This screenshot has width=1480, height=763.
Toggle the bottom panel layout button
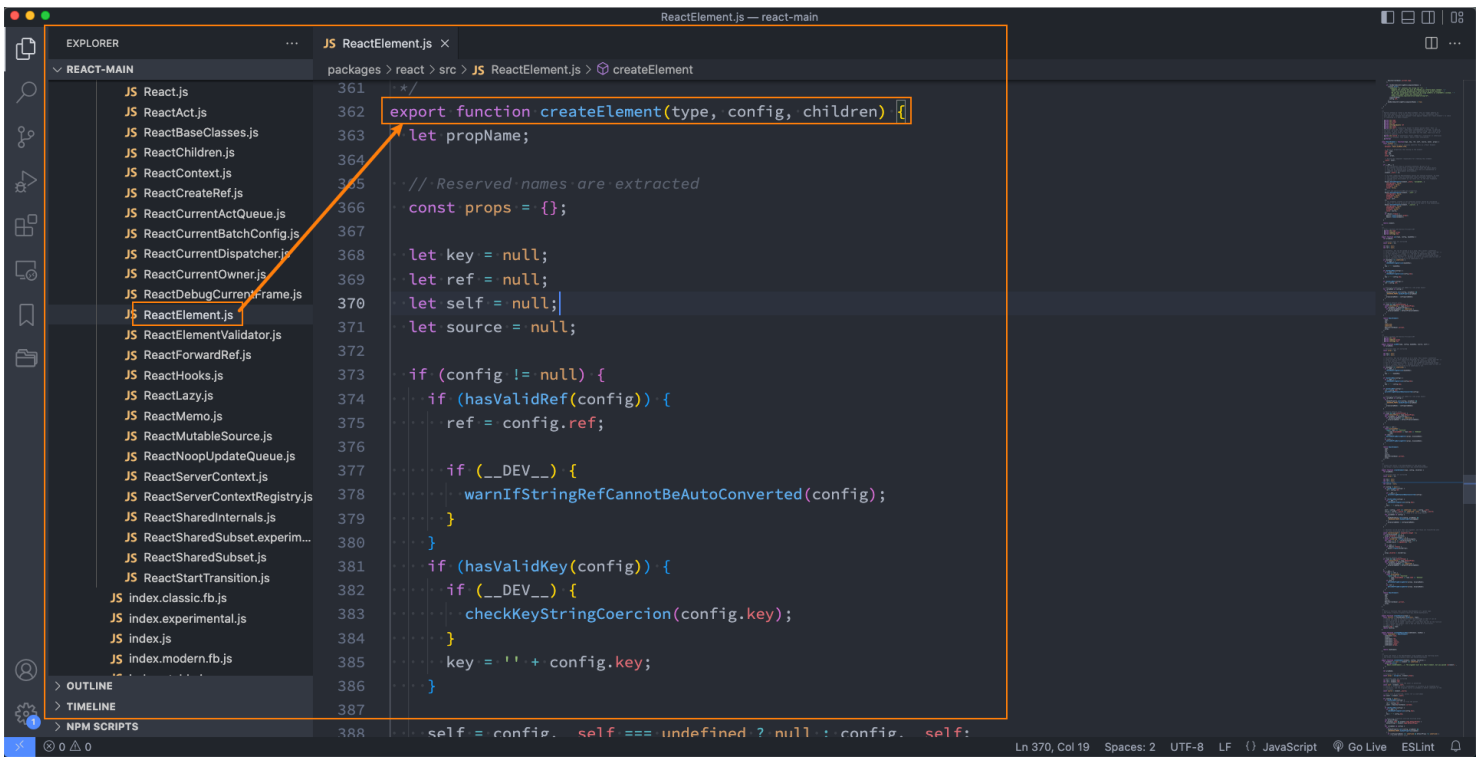pos(1408,17)
